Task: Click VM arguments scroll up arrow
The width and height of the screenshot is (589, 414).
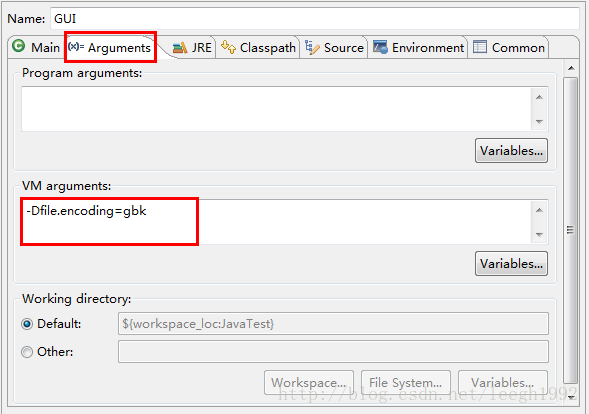Action: click(539, 210)
